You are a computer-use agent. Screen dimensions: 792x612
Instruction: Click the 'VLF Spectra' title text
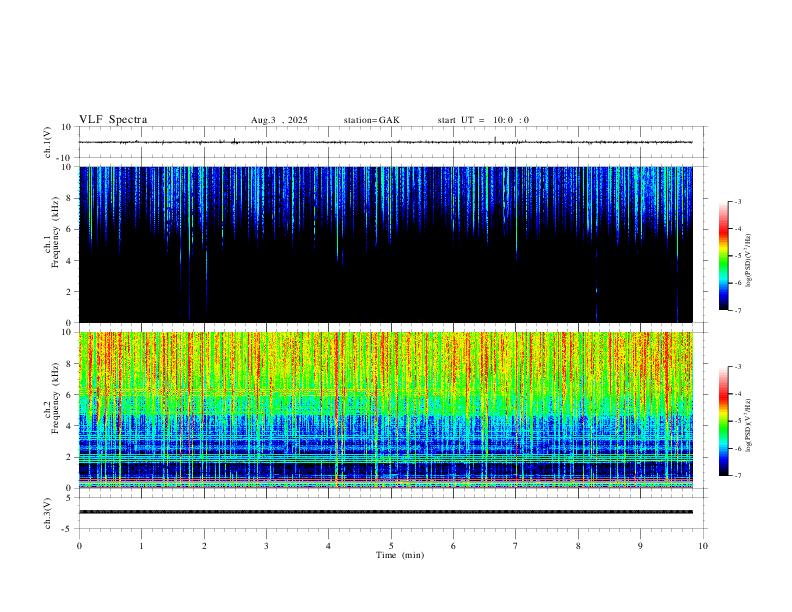(x=113, y=119)
